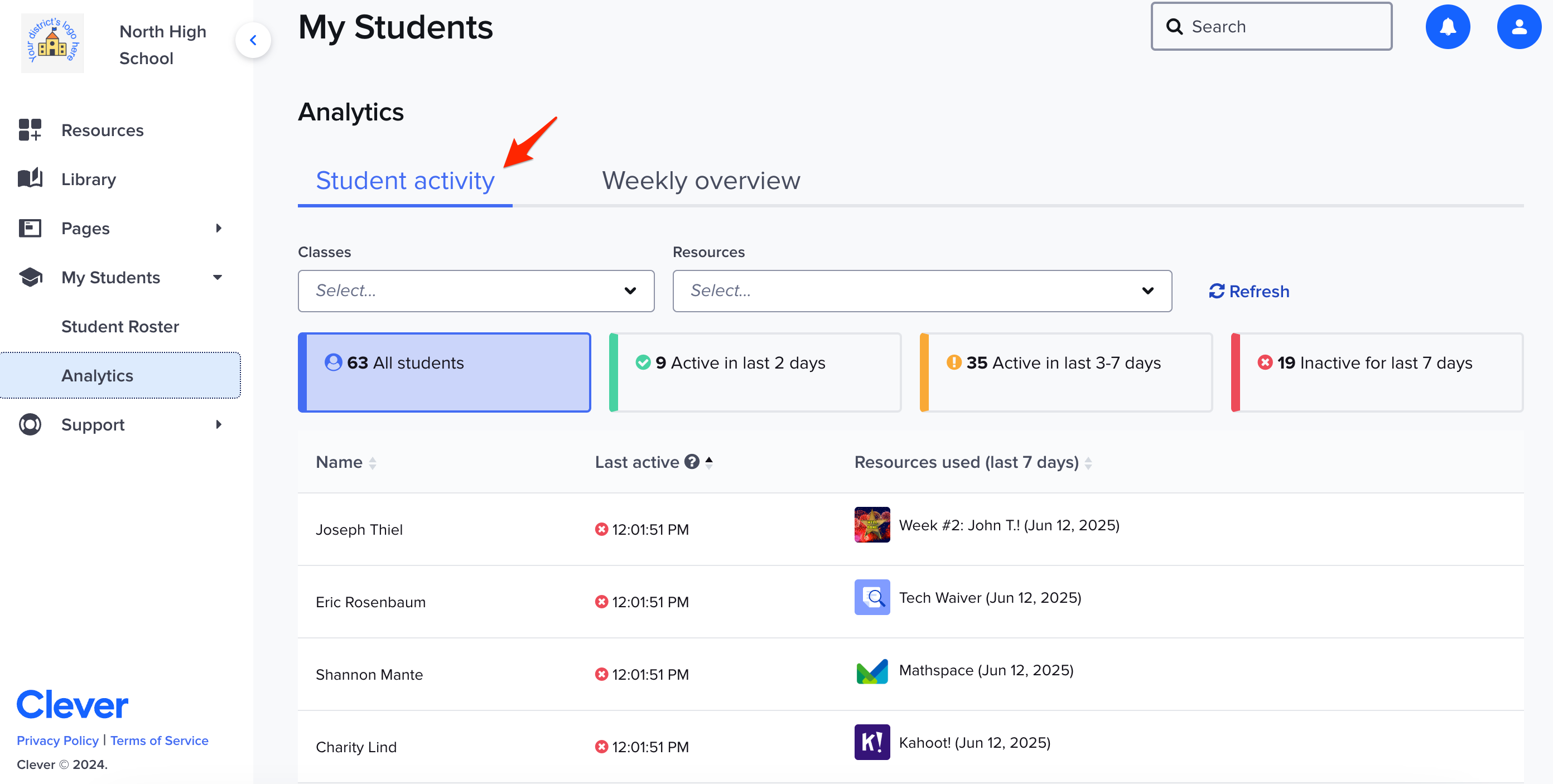This screenshot has height=784, width=1553.
Task: Filter by Active in last 3-7 days
Action: 1066,372
